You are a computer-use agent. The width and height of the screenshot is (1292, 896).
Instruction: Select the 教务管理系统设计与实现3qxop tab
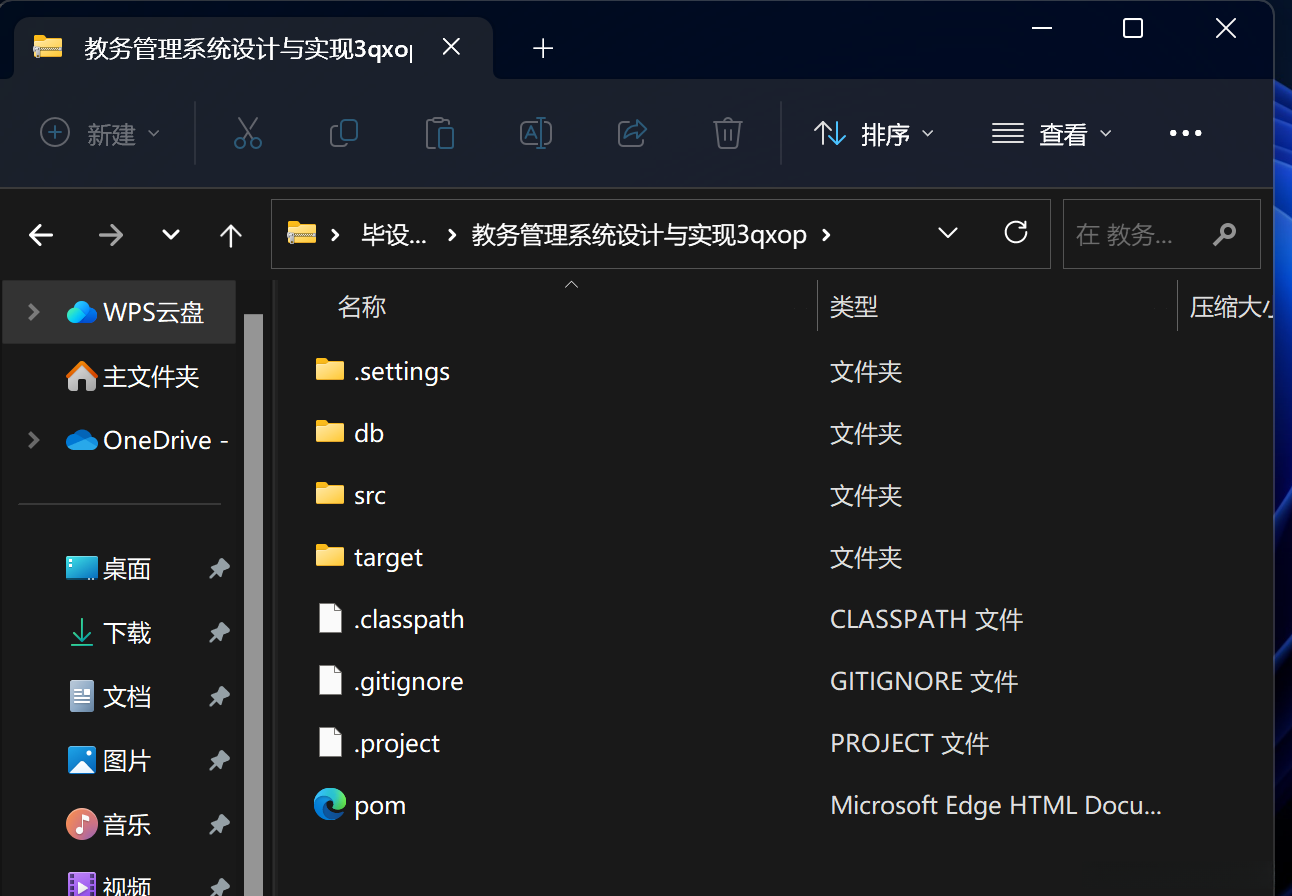tap(252, 48)
